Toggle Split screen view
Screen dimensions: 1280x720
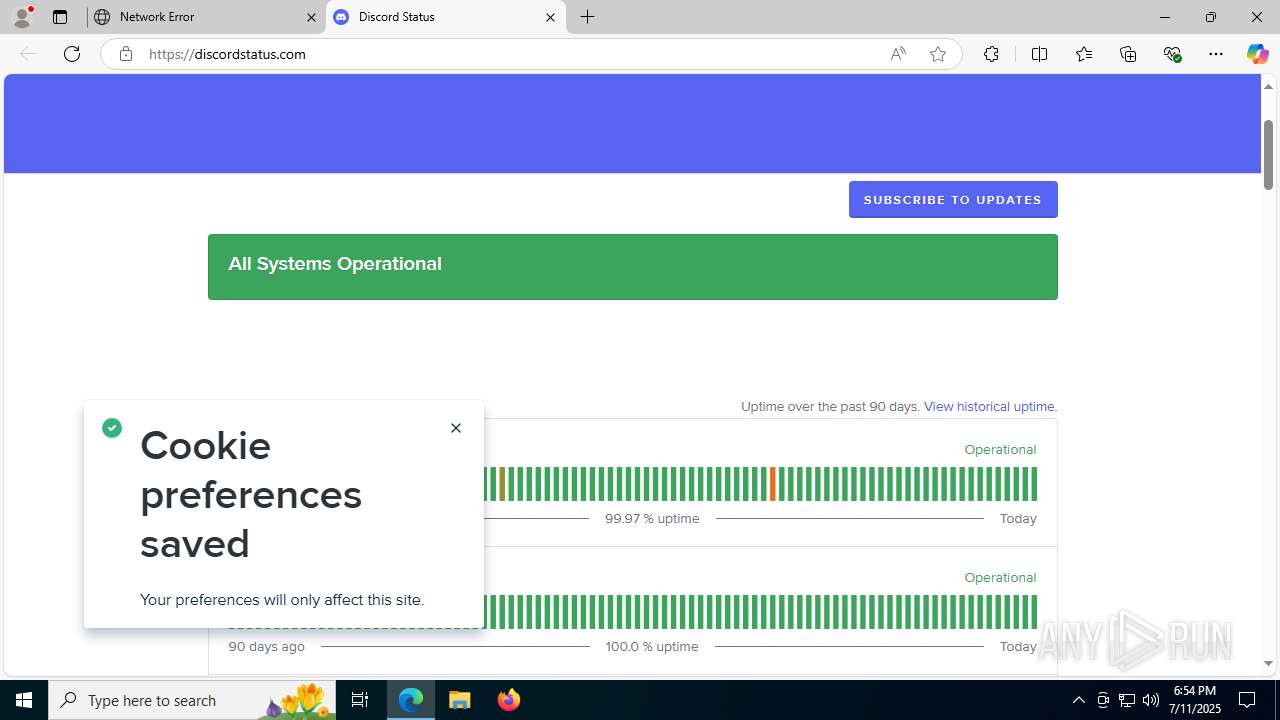(x=1039, y=54)
